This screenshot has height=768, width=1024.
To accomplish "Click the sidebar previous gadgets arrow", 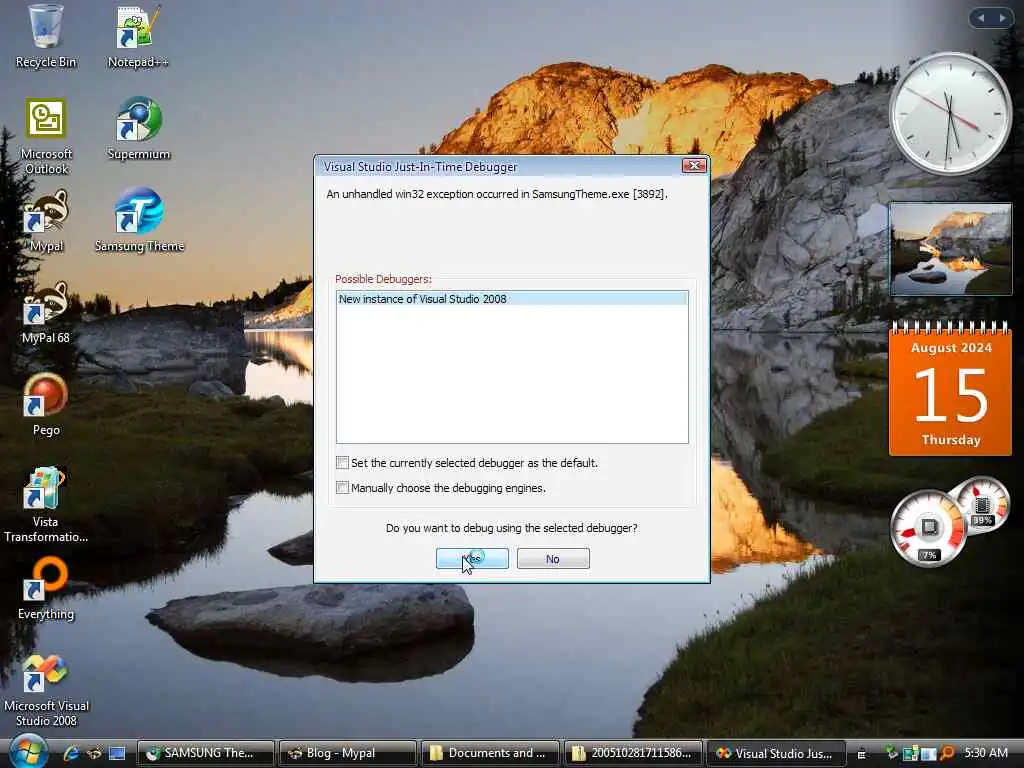I will coord(980,18).
